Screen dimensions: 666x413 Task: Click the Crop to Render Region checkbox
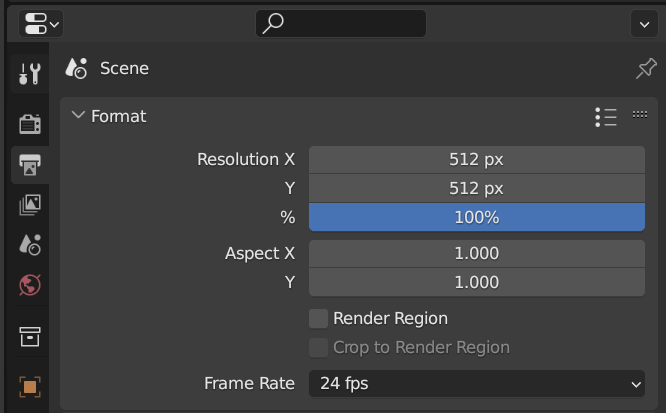(x=319, y=347)
